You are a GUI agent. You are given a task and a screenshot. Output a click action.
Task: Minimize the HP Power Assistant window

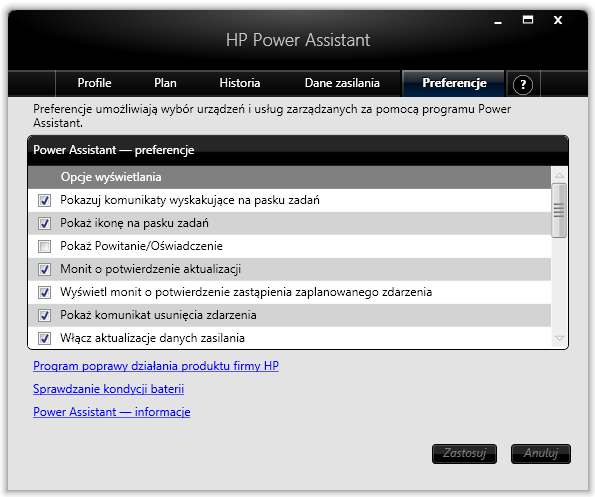(498, 22)
